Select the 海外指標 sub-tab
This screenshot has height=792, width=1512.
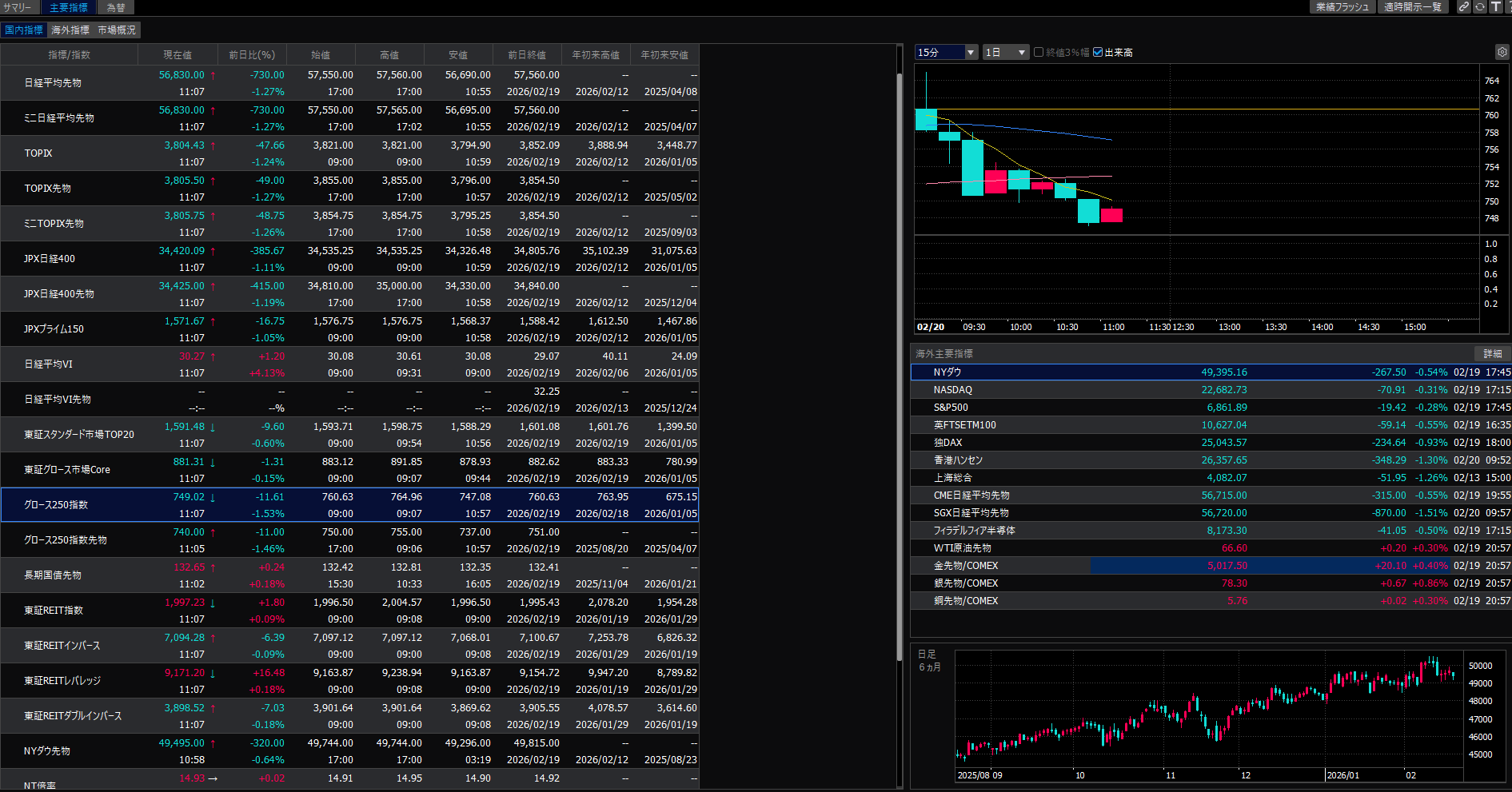pos(70,30)
